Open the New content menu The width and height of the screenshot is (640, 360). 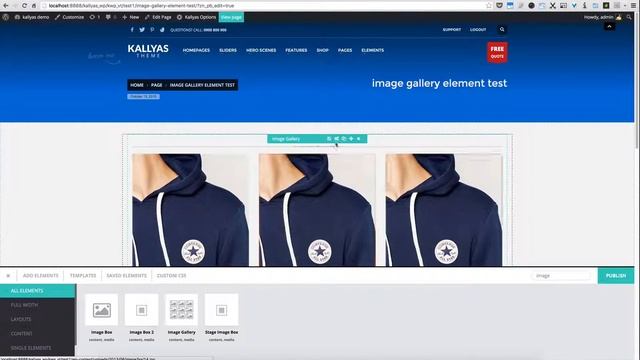131,17
